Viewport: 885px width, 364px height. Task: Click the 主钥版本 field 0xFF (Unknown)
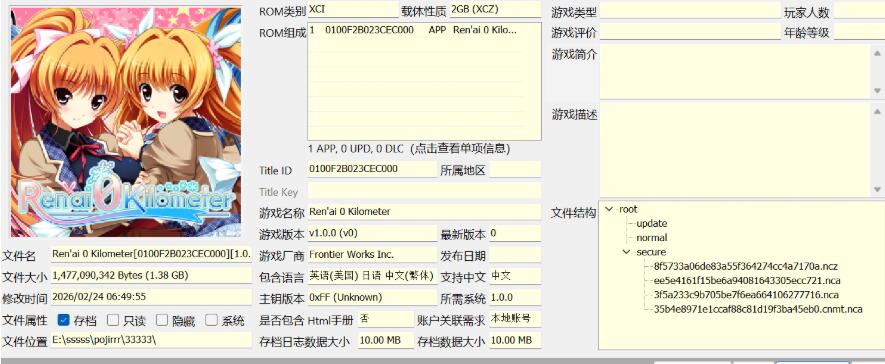click(x=373, y=297)
